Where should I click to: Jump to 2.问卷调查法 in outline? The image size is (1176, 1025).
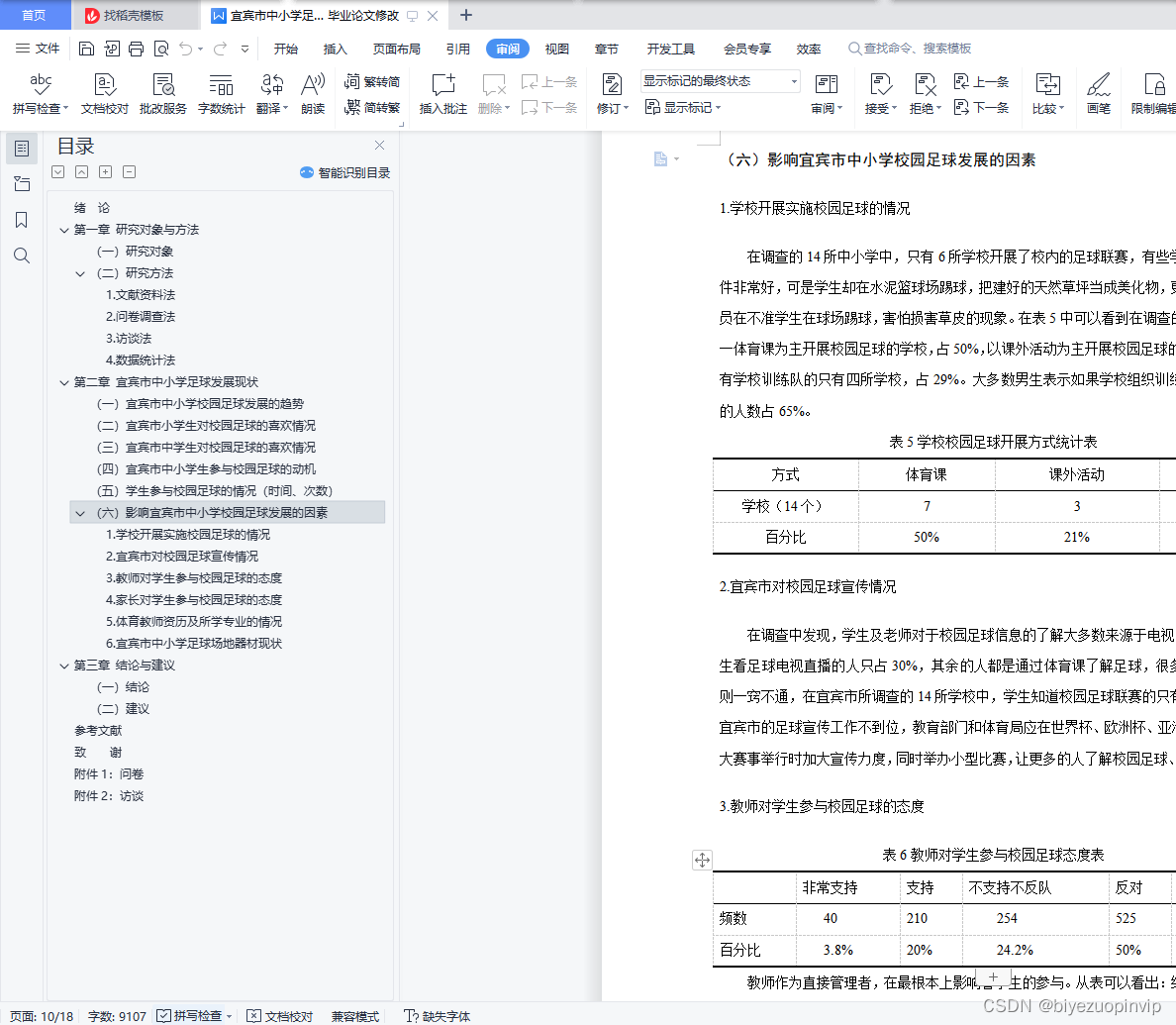coord(141,317)
